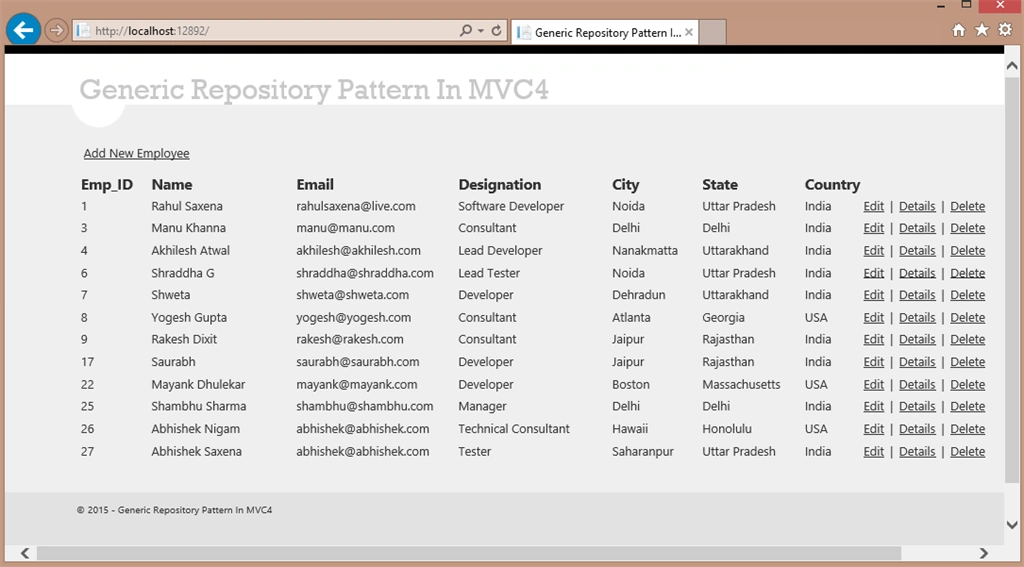The image size is (1024, 567).
Task: Edit Abhishek Nigam's record
Action: [x=873, y=429]
